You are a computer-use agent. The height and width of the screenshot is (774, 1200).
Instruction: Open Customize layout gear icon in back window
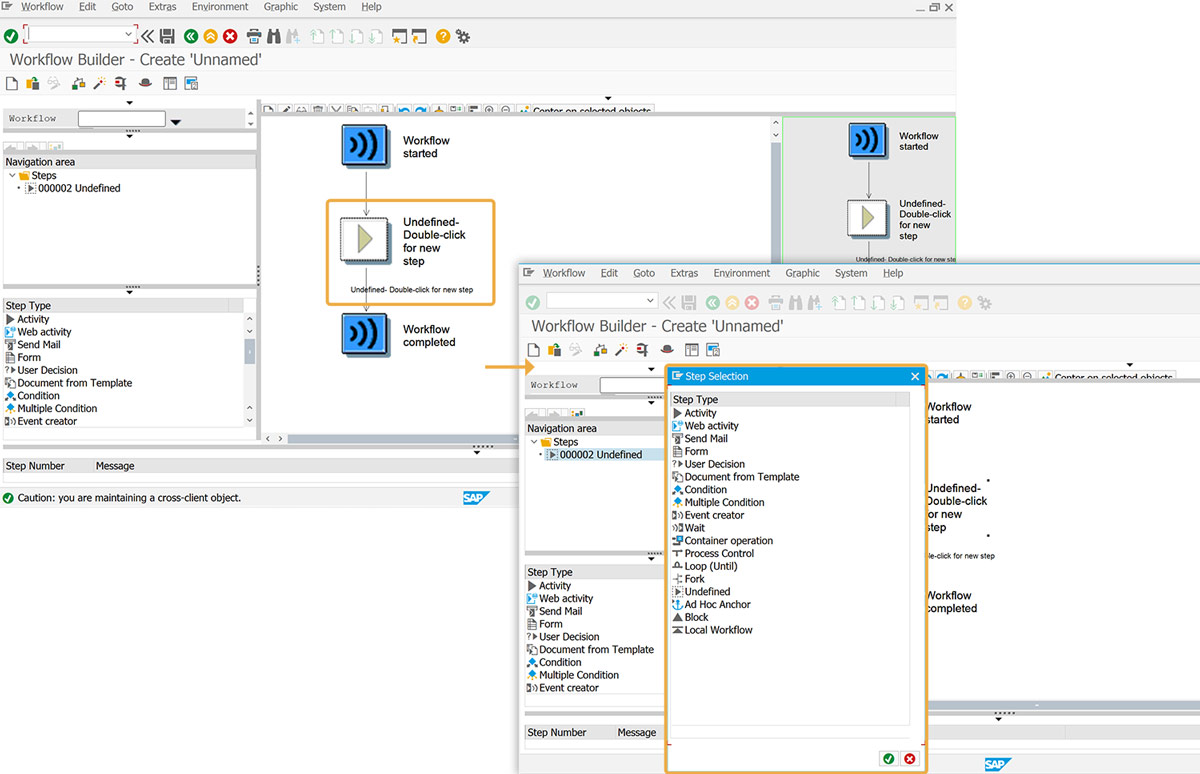pyautogui.click(x=463, y=36)
